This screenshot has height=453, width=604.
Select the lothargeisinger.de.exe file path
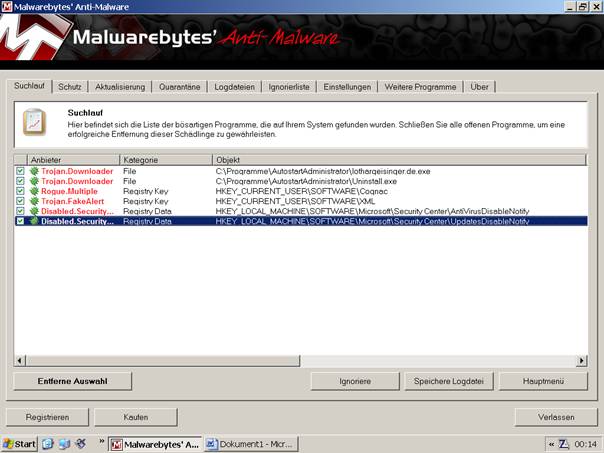point(323,171)
